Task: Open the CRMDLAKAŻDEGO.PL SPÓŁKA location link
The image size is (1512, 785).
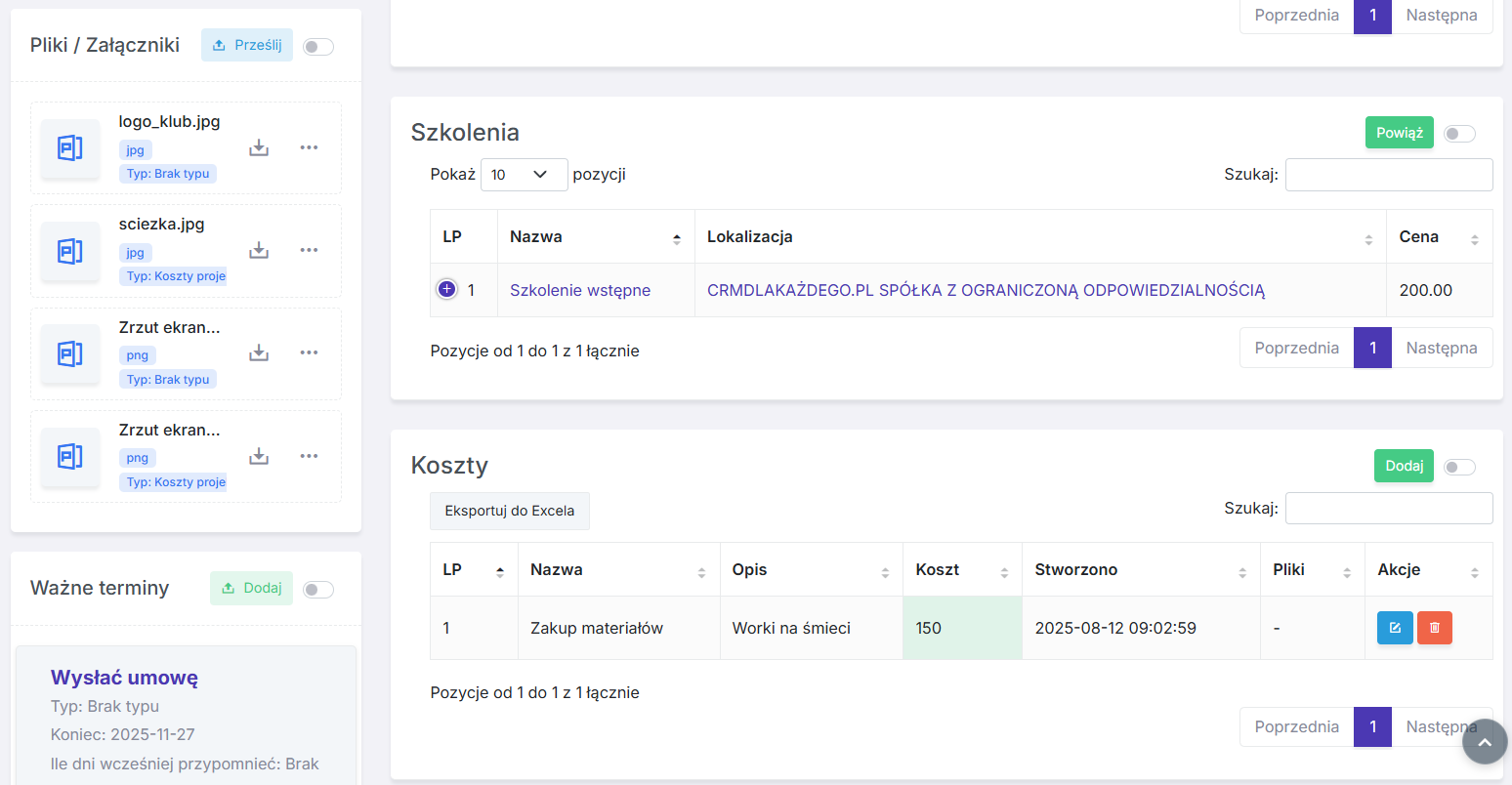Action: coord(986,290)
